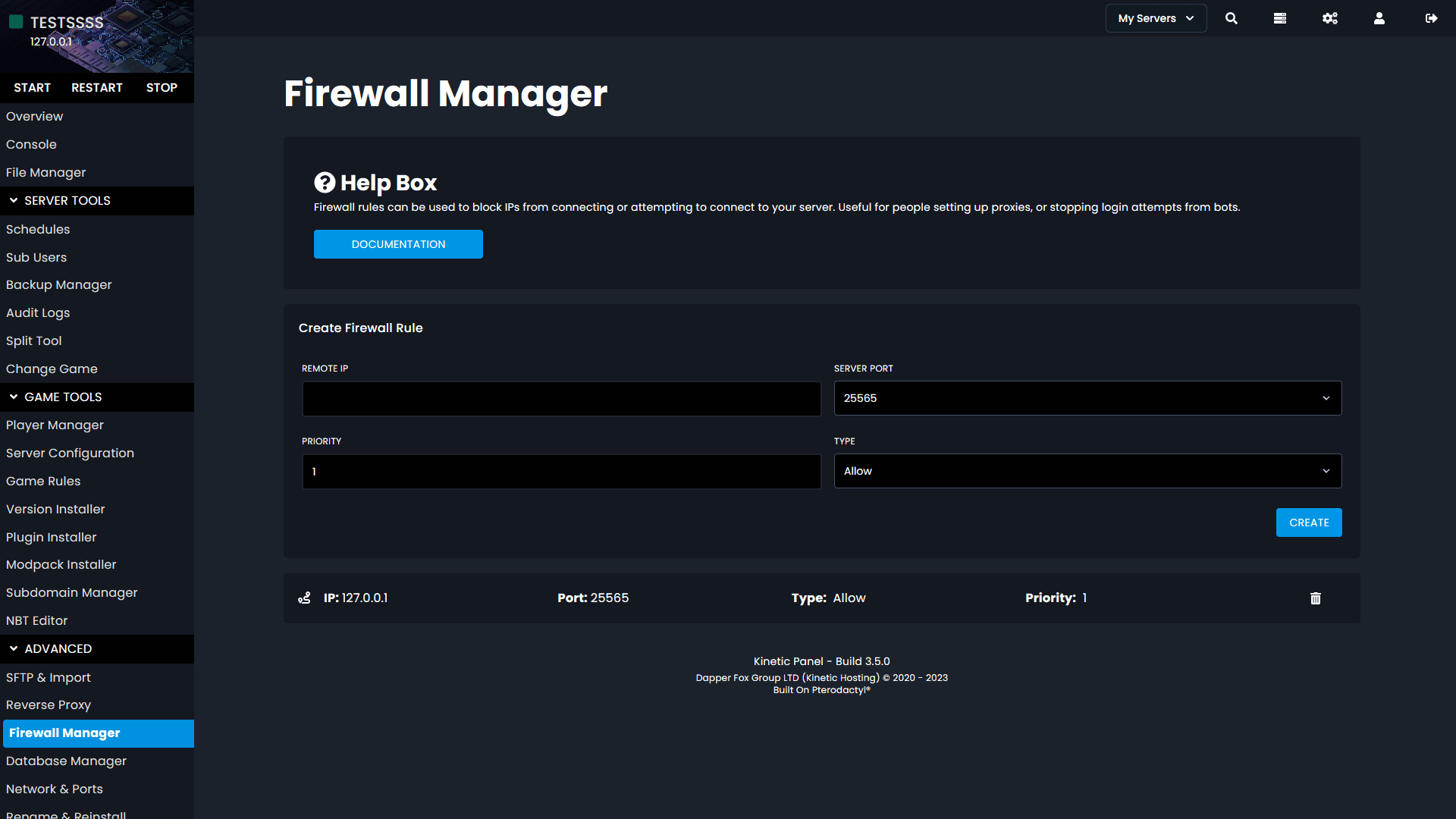Click the settings gear icon in the top bar
This screenshot has width=1456, height=819.
coord(1330,18)
